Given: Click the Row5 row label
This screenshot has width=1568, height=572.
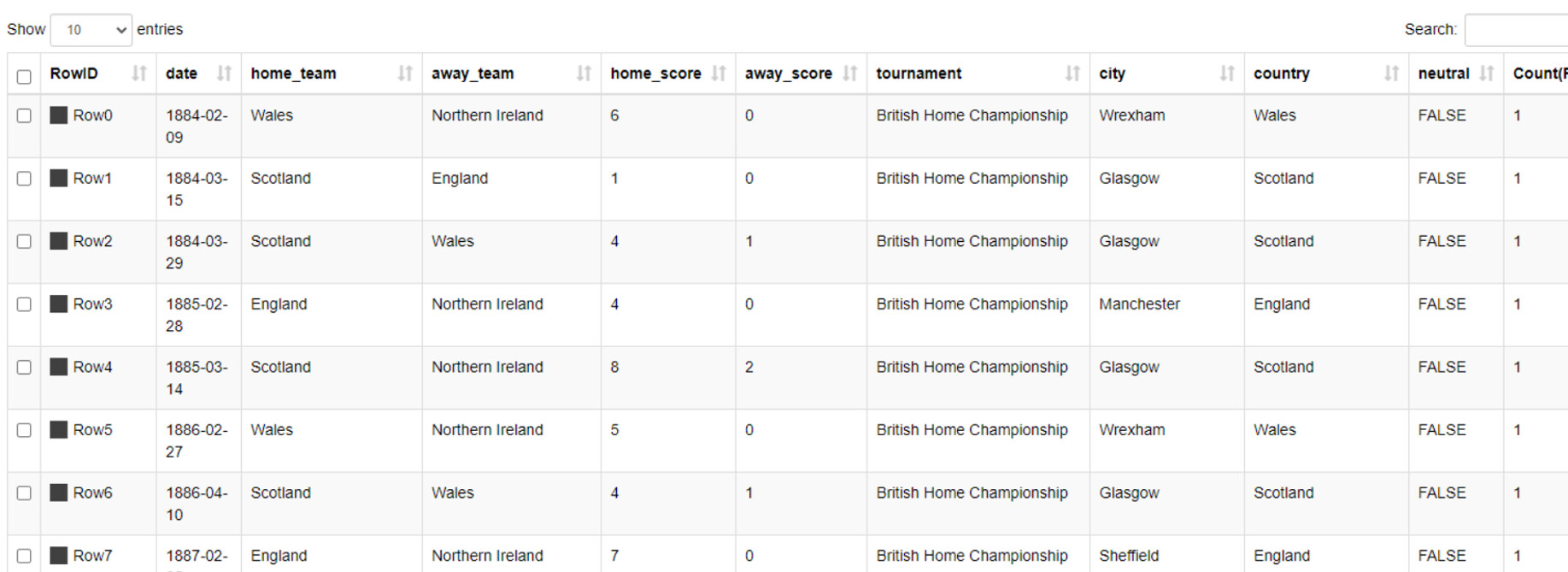Looking at the screenshot, I should [x=92, y=430].
